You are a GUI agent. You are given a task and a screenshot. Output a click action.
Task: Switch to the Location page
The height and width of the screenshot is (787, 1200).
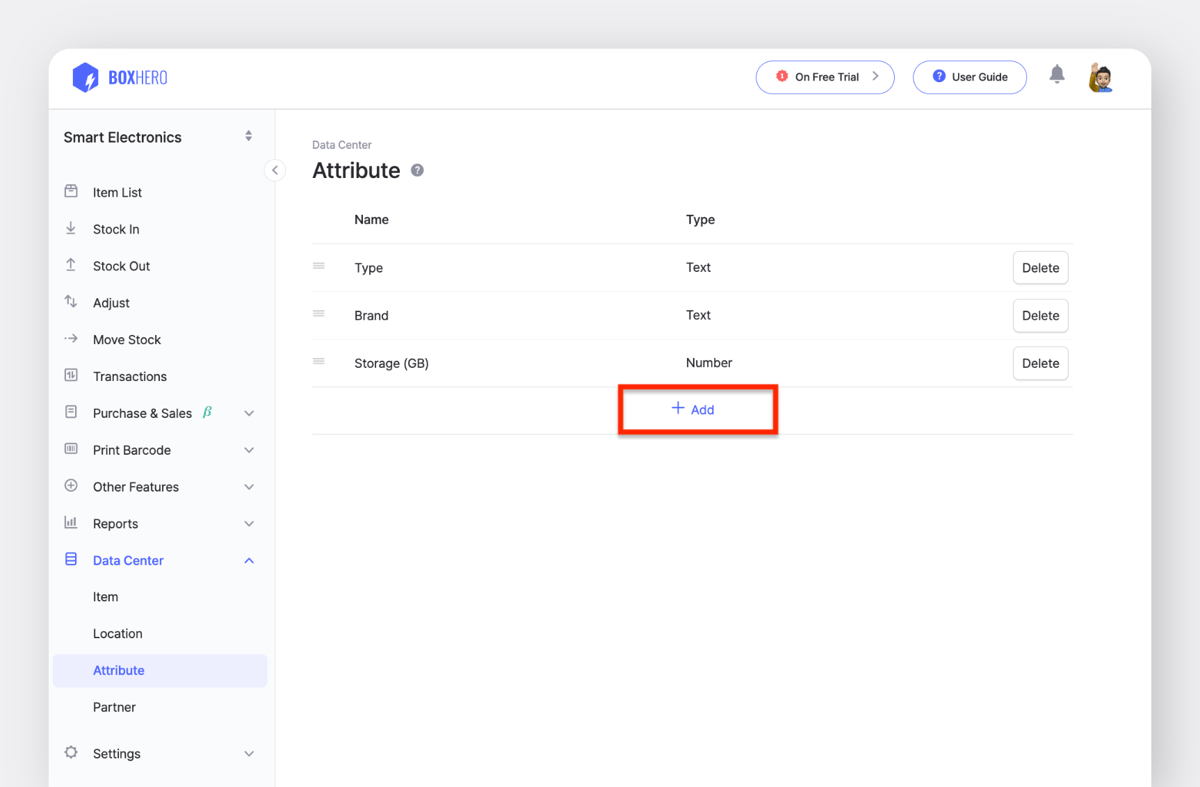click(117, 633)
